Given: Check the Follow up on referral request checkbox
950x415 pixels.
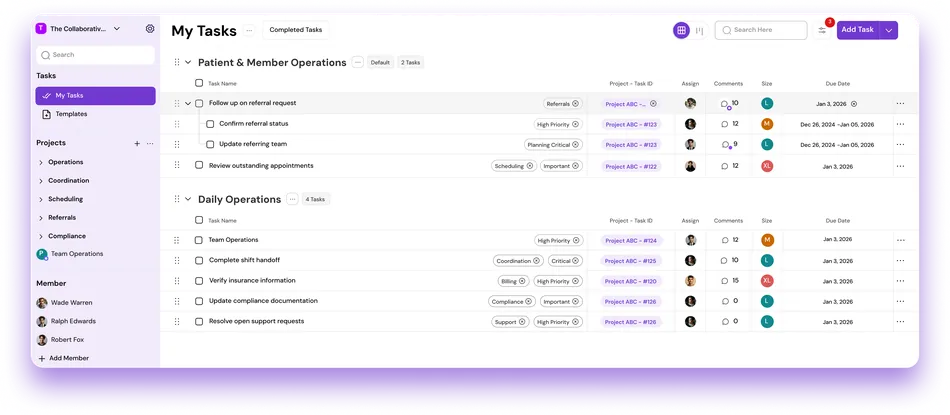Looking at the screenshot, I should point(199,104).
